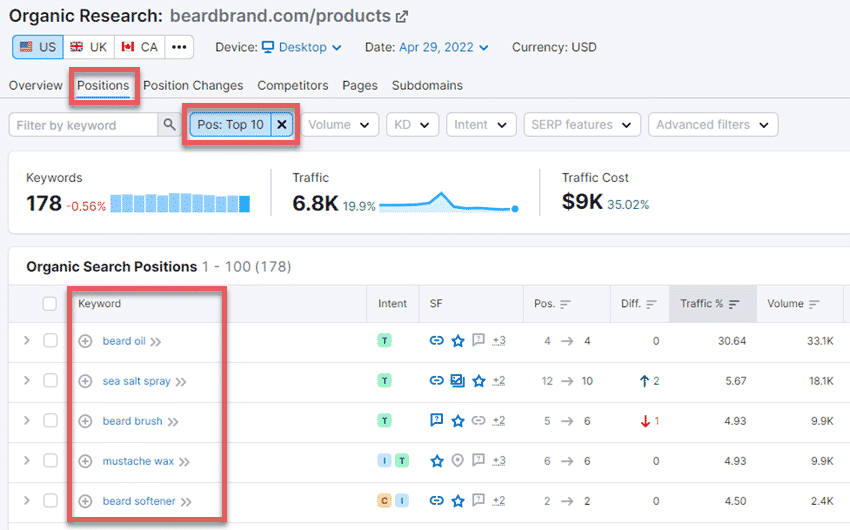Click plus icon next to beard oil
The image size is (850, 530).
(85, 341)
